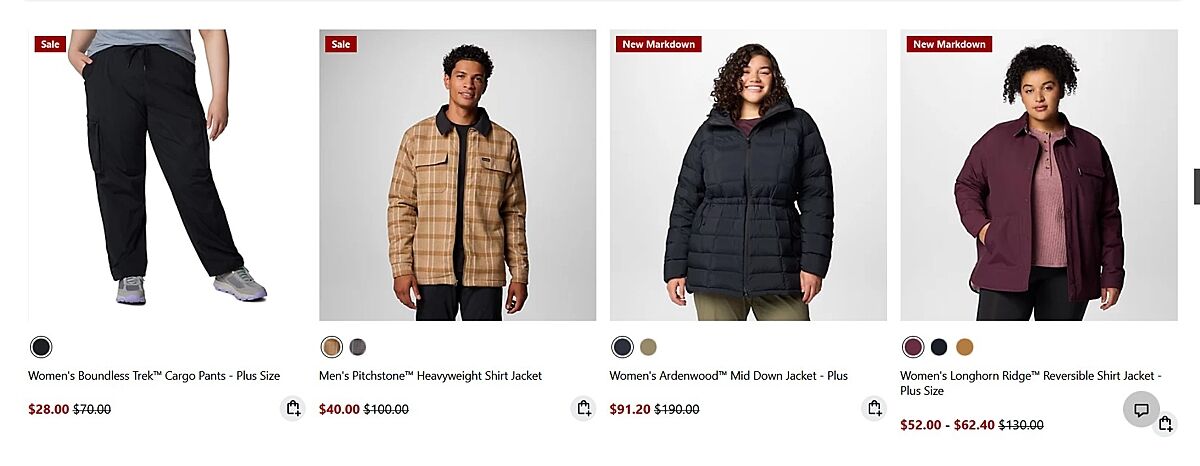The height and width of the screenshot is (466, 1200).
Task: Select tan plaid swatch for Pitchstone Shirt Jacket
Action: coord(332,347)
